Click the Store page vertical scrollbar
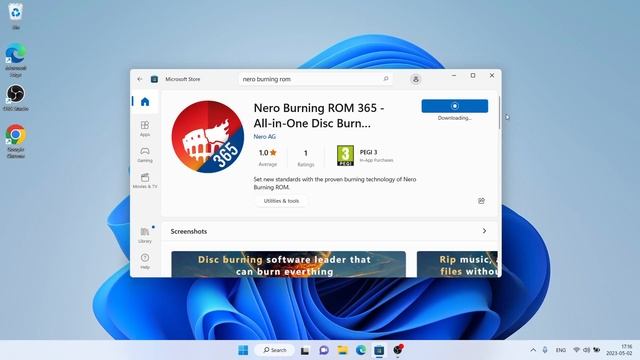This screenshot has width=640, height=360. tap(500, 114)
